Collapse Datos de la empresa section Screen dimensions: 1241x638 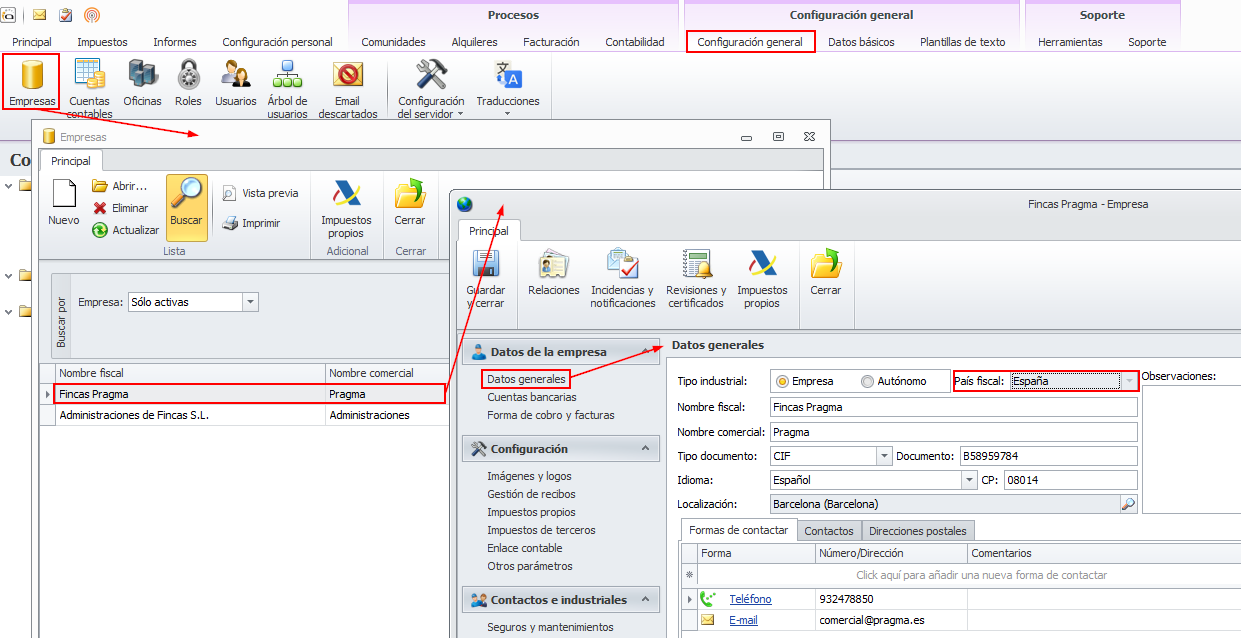(645, 352)
